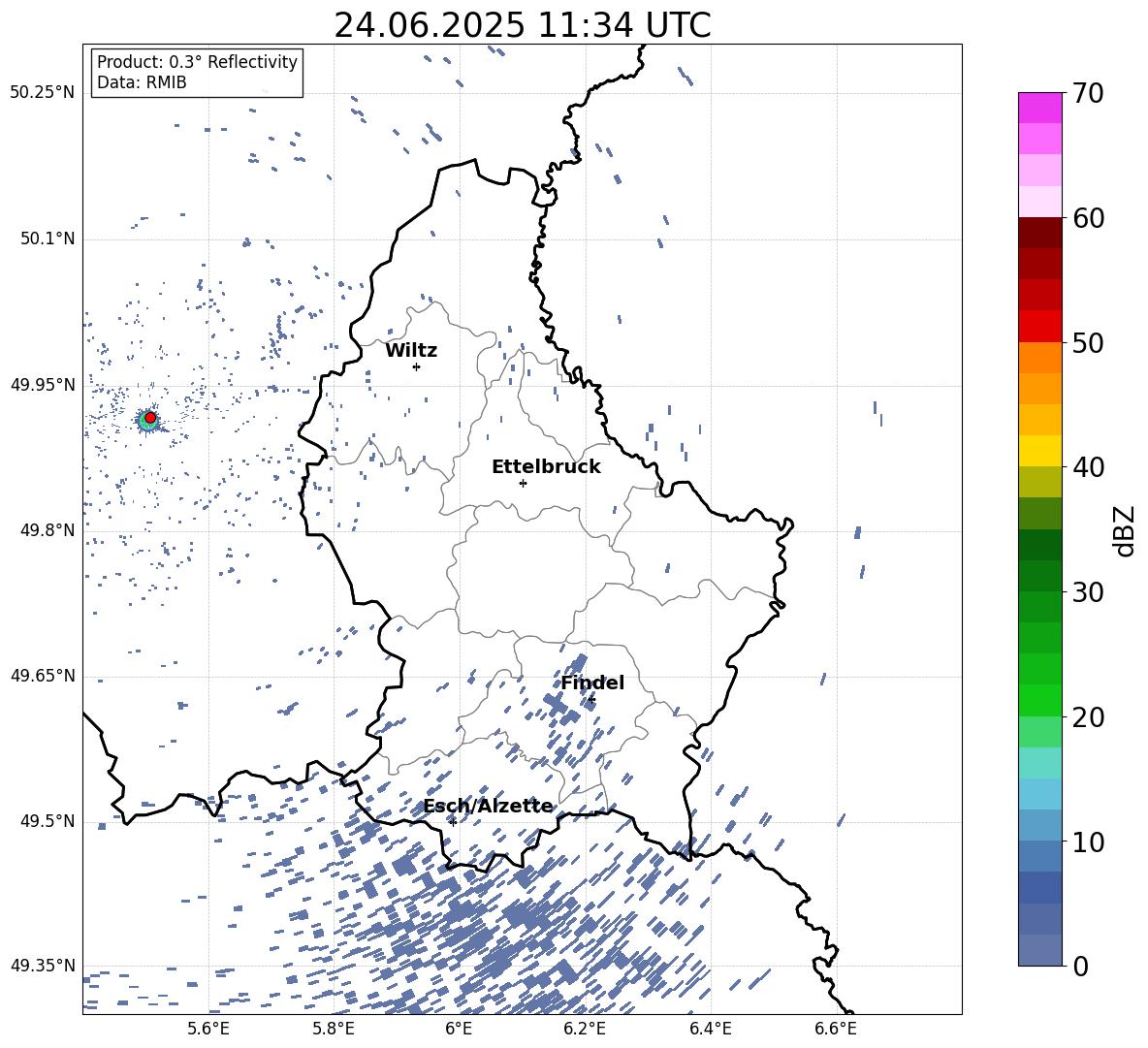
Task: Click the Ettelbruck city label
Action: point(546,467)
